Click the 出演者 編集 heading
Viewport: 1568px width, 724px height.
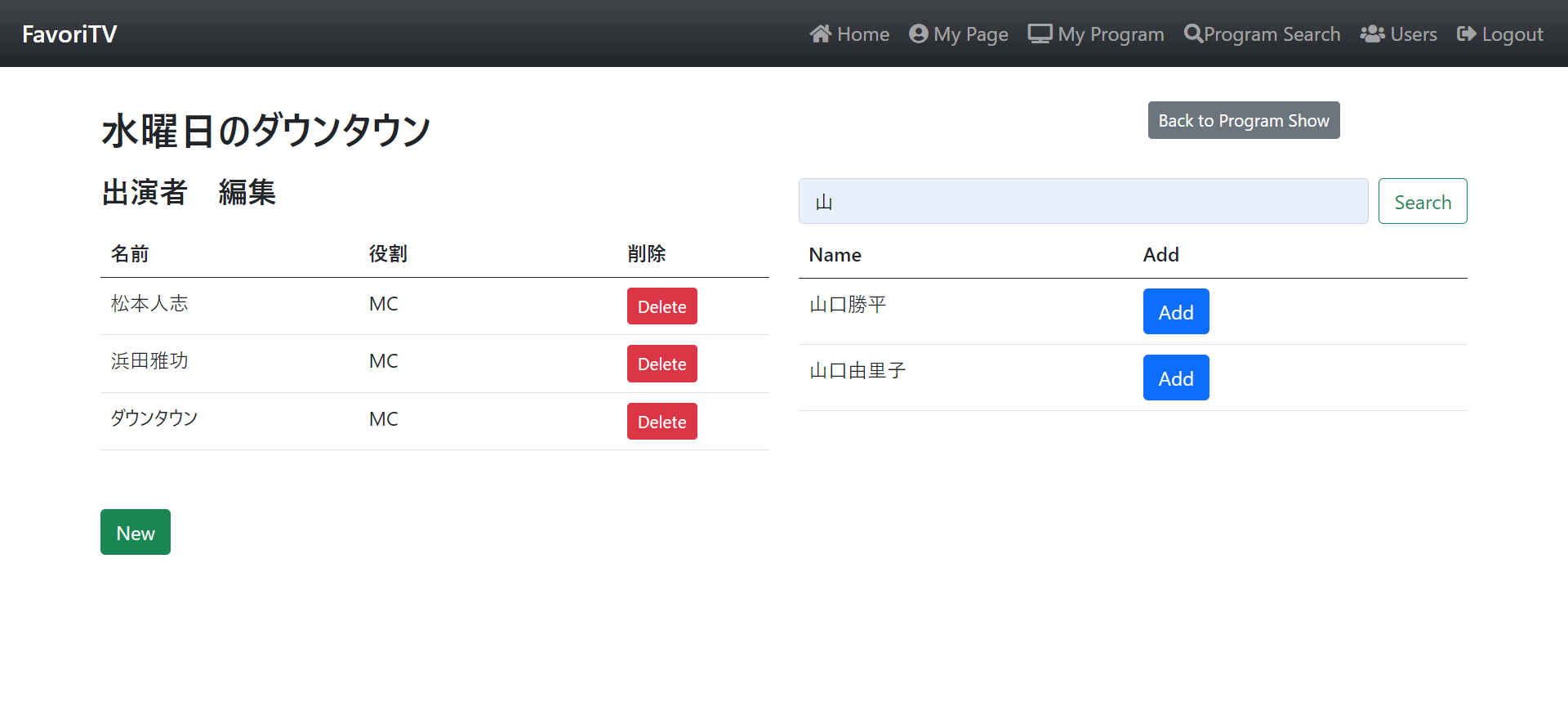click(189, 193)
